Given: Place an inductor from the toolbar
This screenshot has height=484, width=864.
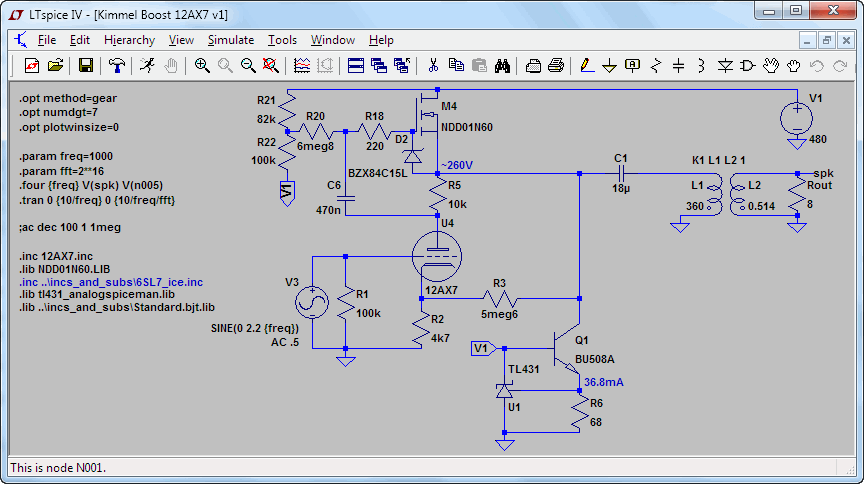Looking at the screenshot, I should point(701,66).
